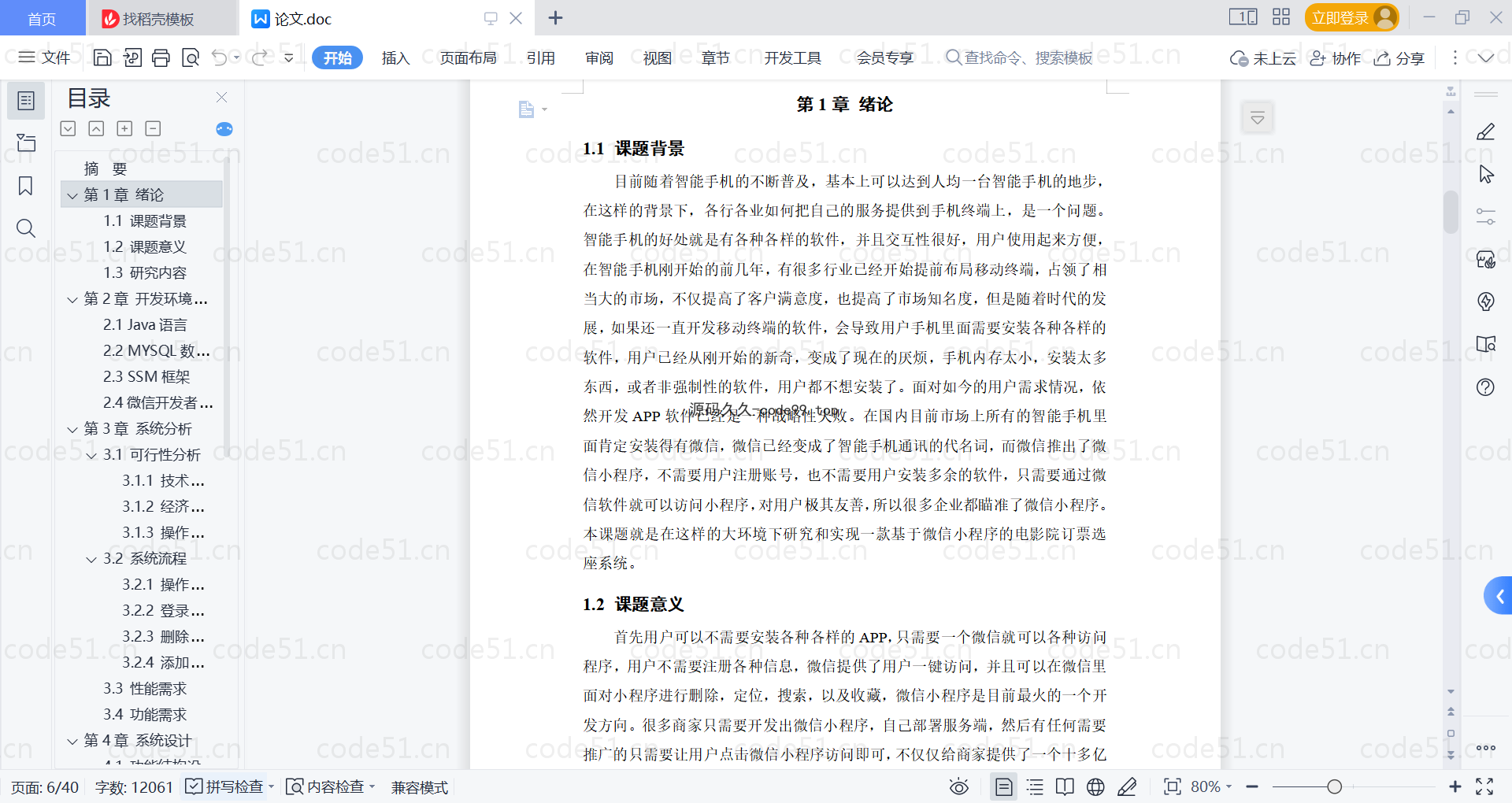
Task: Switch to the 找稻壳模板 tab
Action: coord(161,18)
